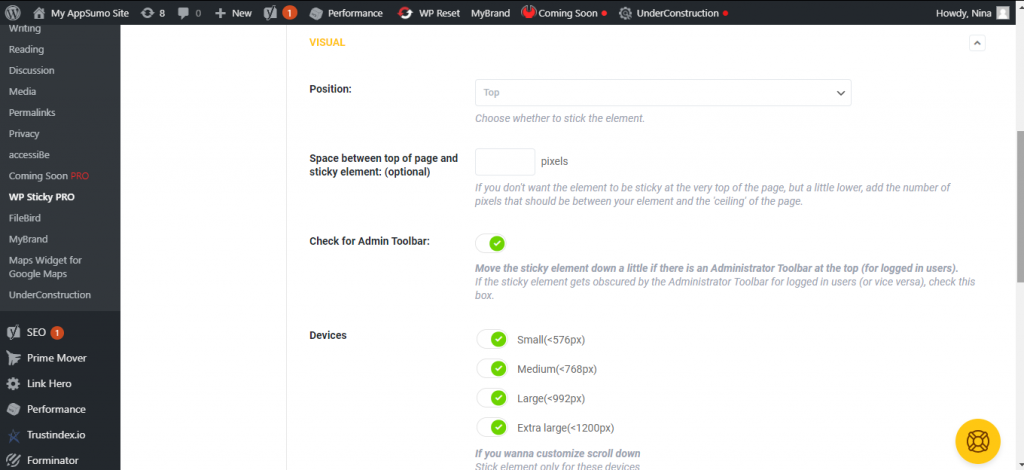This screenshot has height=470, width=1024.
Task: Open FileBird settings
Action: point(25,218)
